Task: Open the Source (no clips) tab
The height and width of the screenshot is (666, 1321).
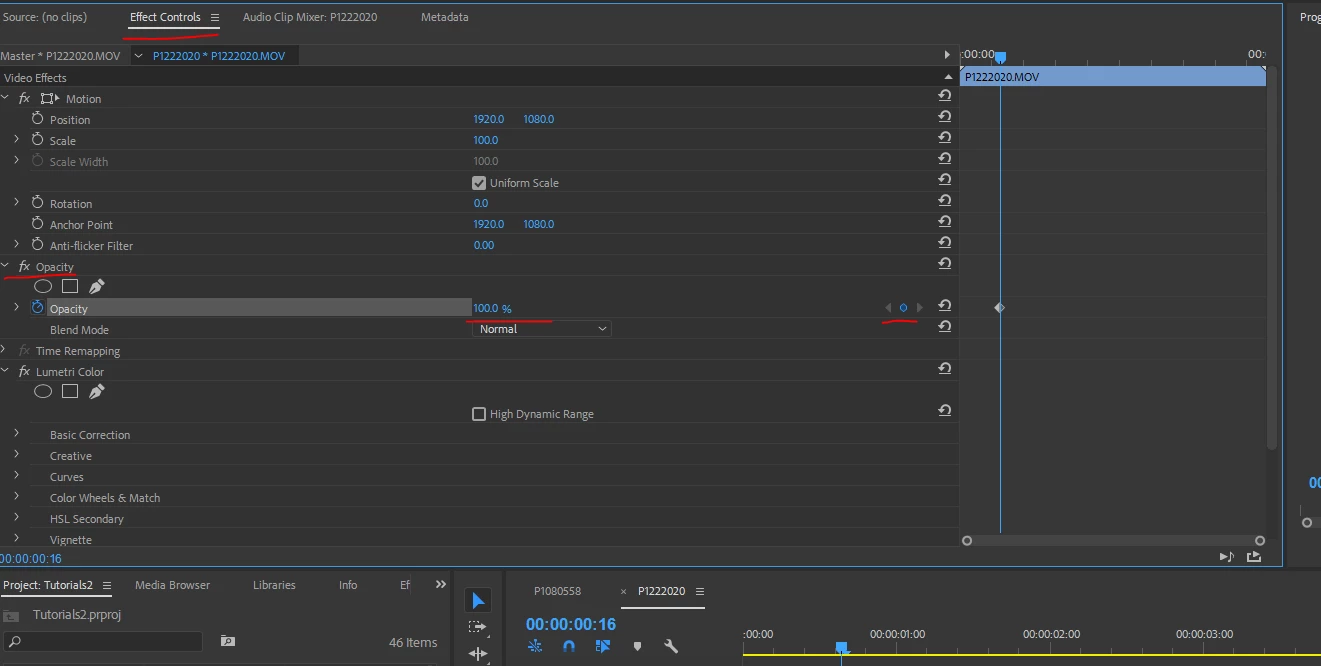Action: click(x=45, y=17)
